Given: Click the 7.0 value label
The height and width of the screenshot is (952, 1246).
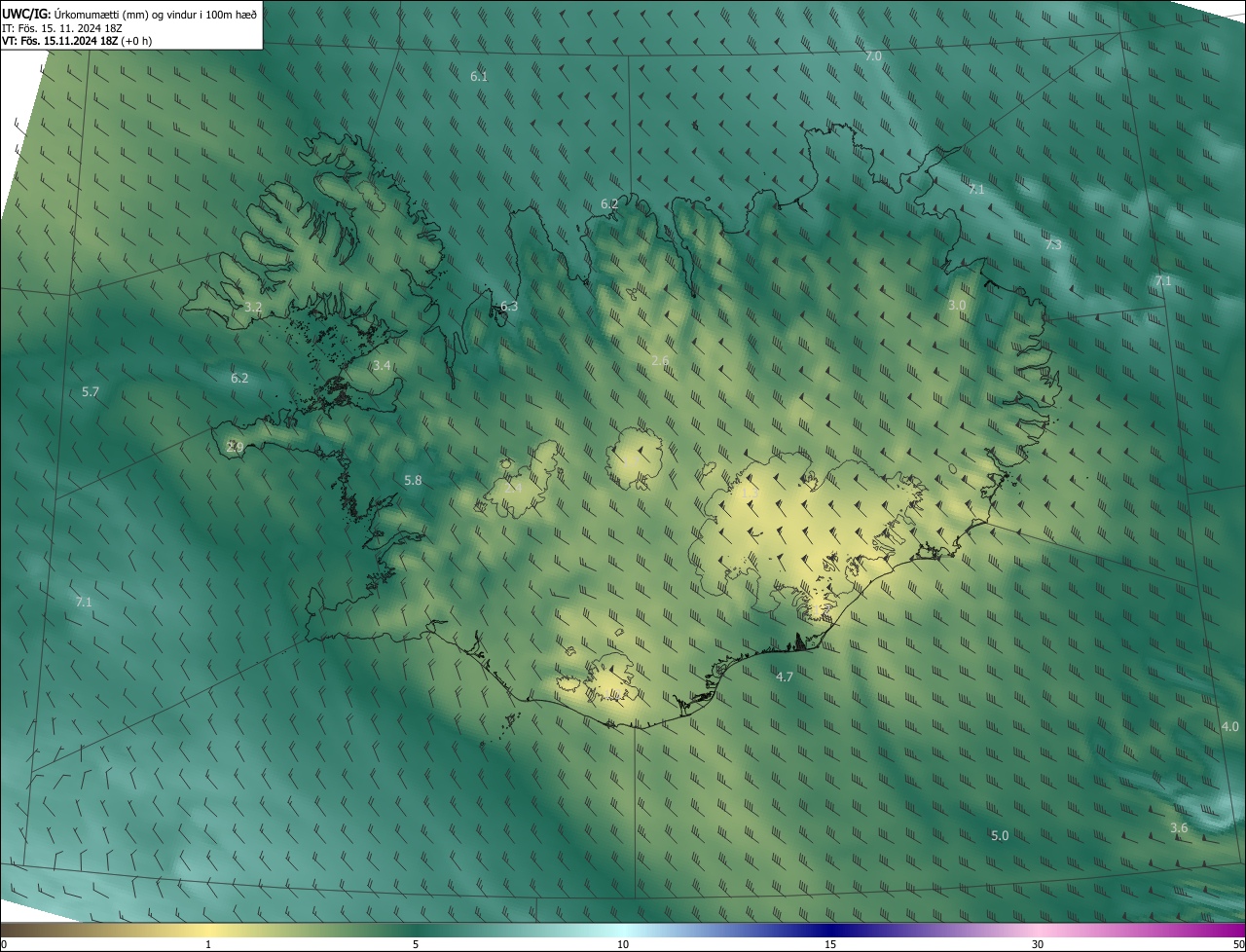Looking at the screenshot, I should point(873,56).
